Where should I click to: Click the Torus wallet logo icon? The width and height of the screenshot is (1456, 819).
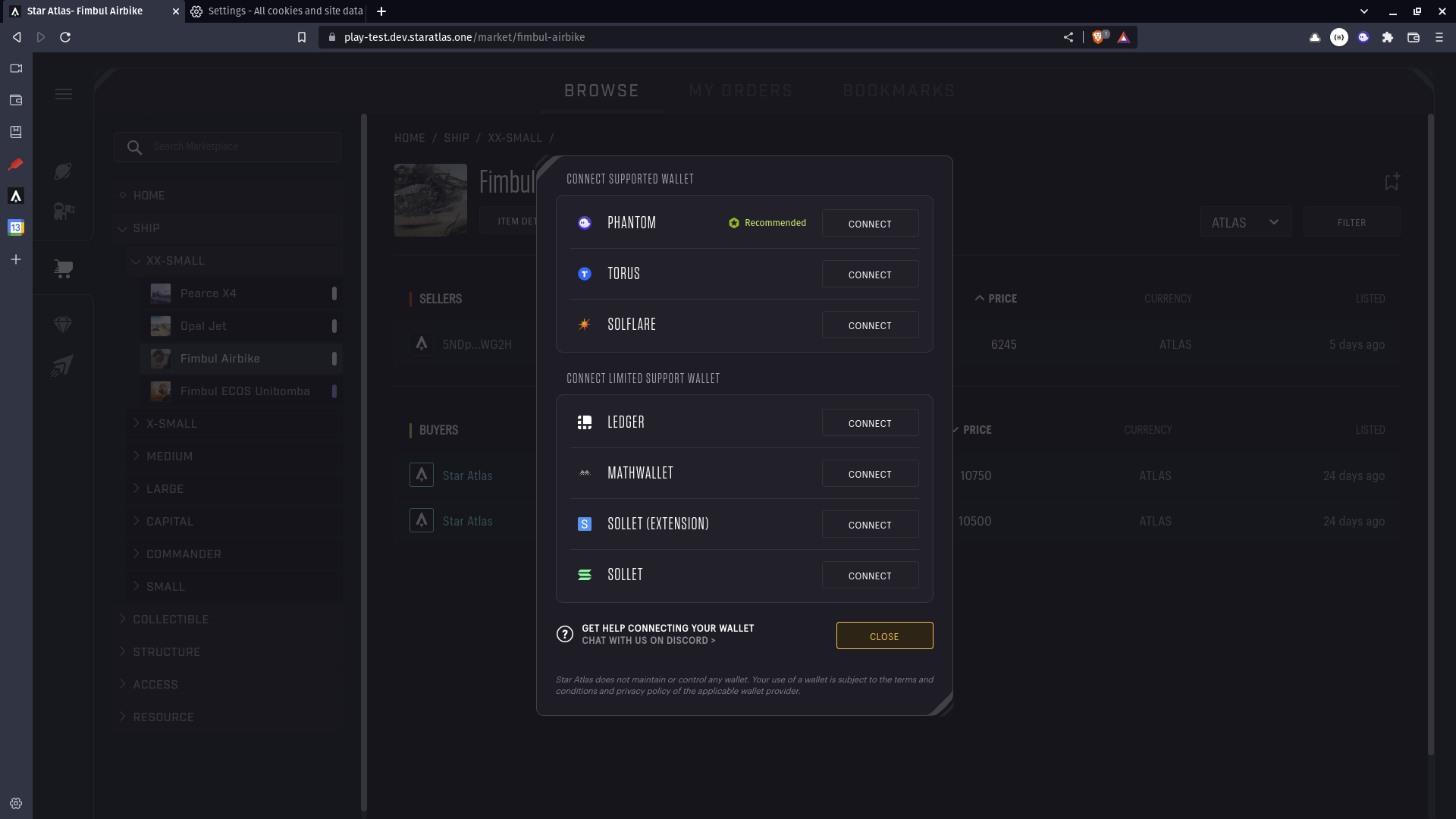tap(585, 274)
